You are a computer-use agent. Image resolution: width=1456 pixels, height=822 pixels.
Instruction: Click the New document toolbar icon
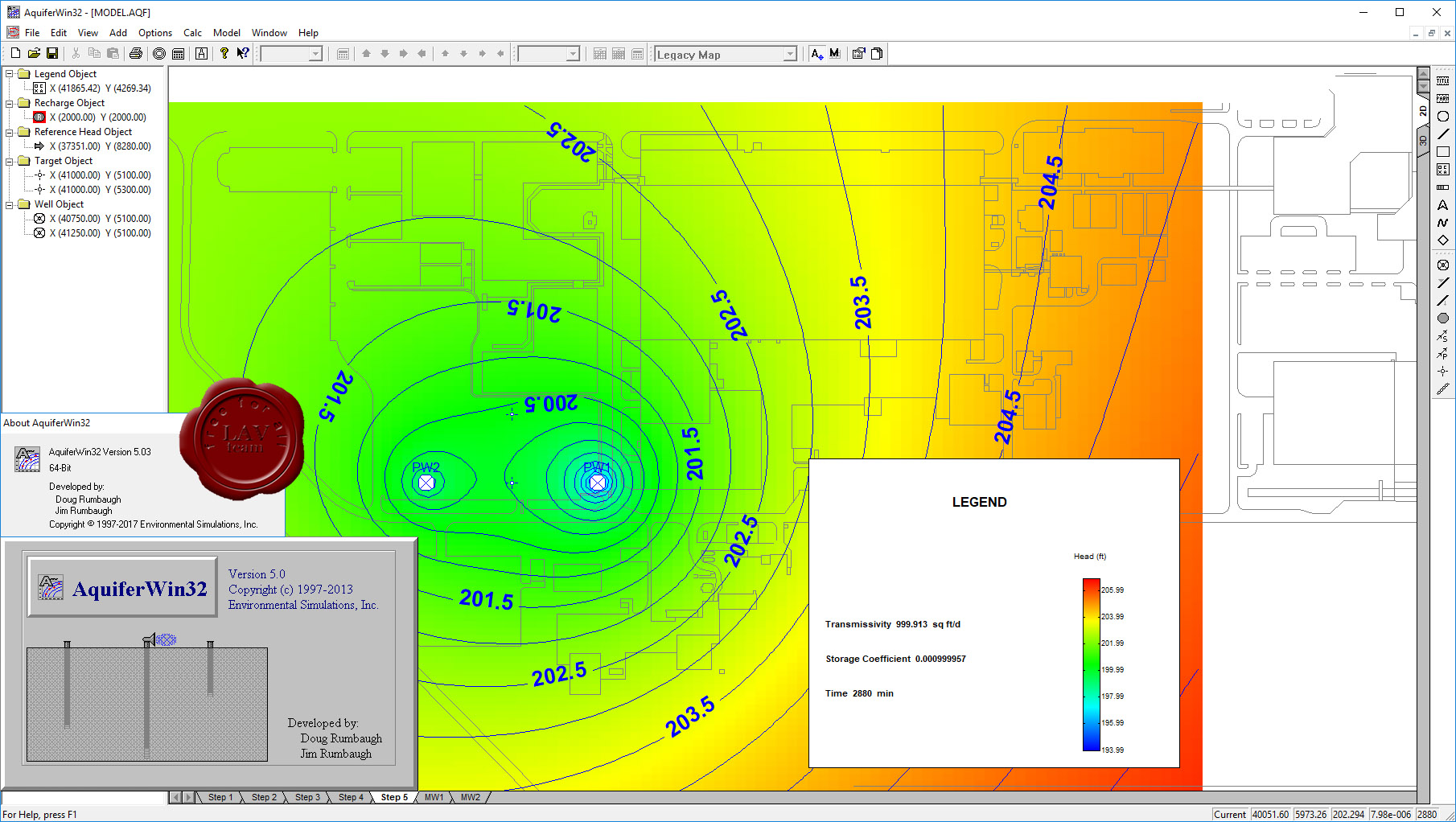15,54
